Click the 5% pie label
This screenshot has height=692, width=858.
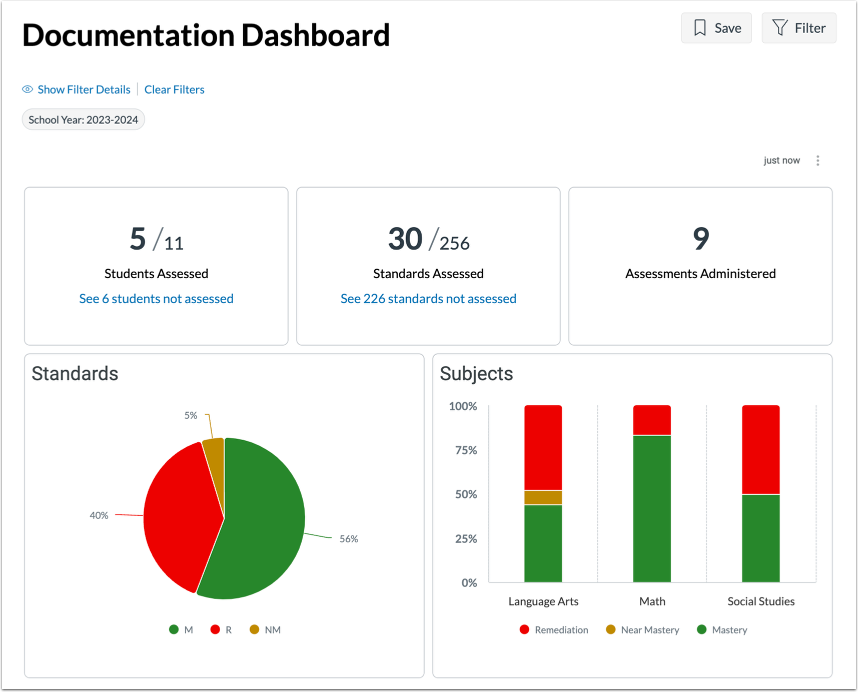tap(190, 416)
